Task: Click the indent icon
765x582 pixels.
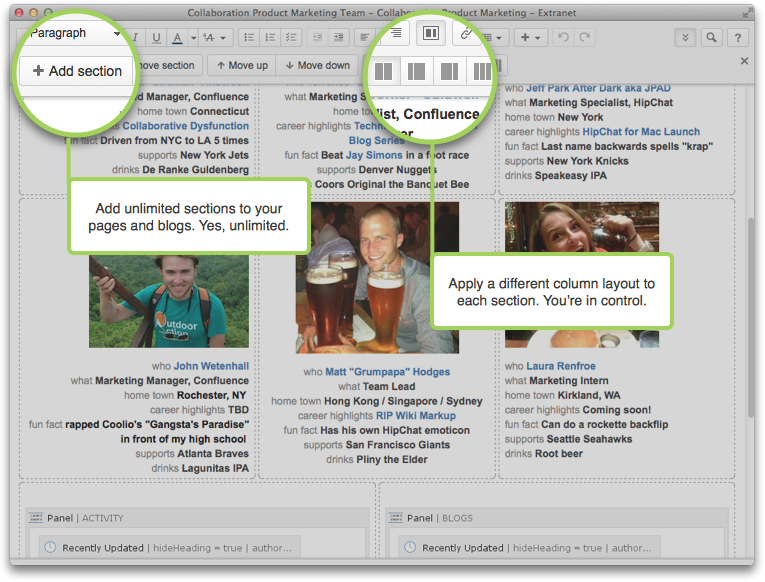Action: point(338,38)
